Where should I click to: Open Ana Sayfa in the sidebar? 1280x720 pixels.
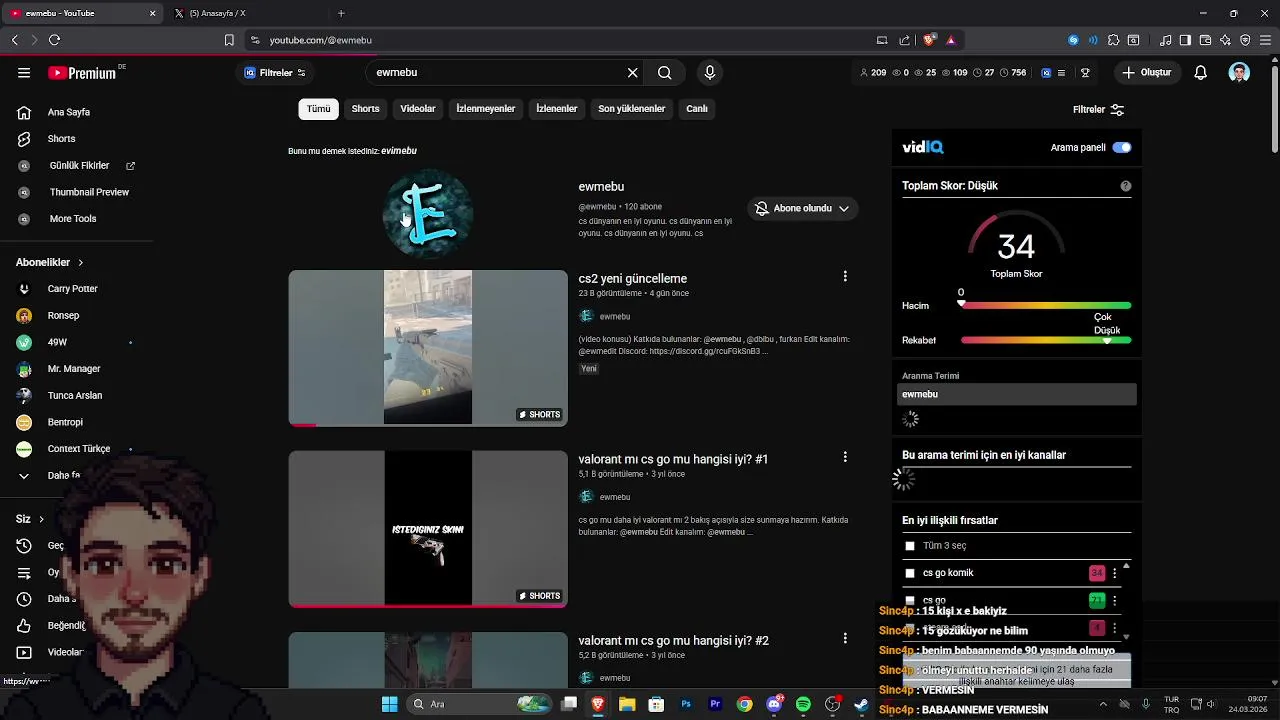pos(69,112)
